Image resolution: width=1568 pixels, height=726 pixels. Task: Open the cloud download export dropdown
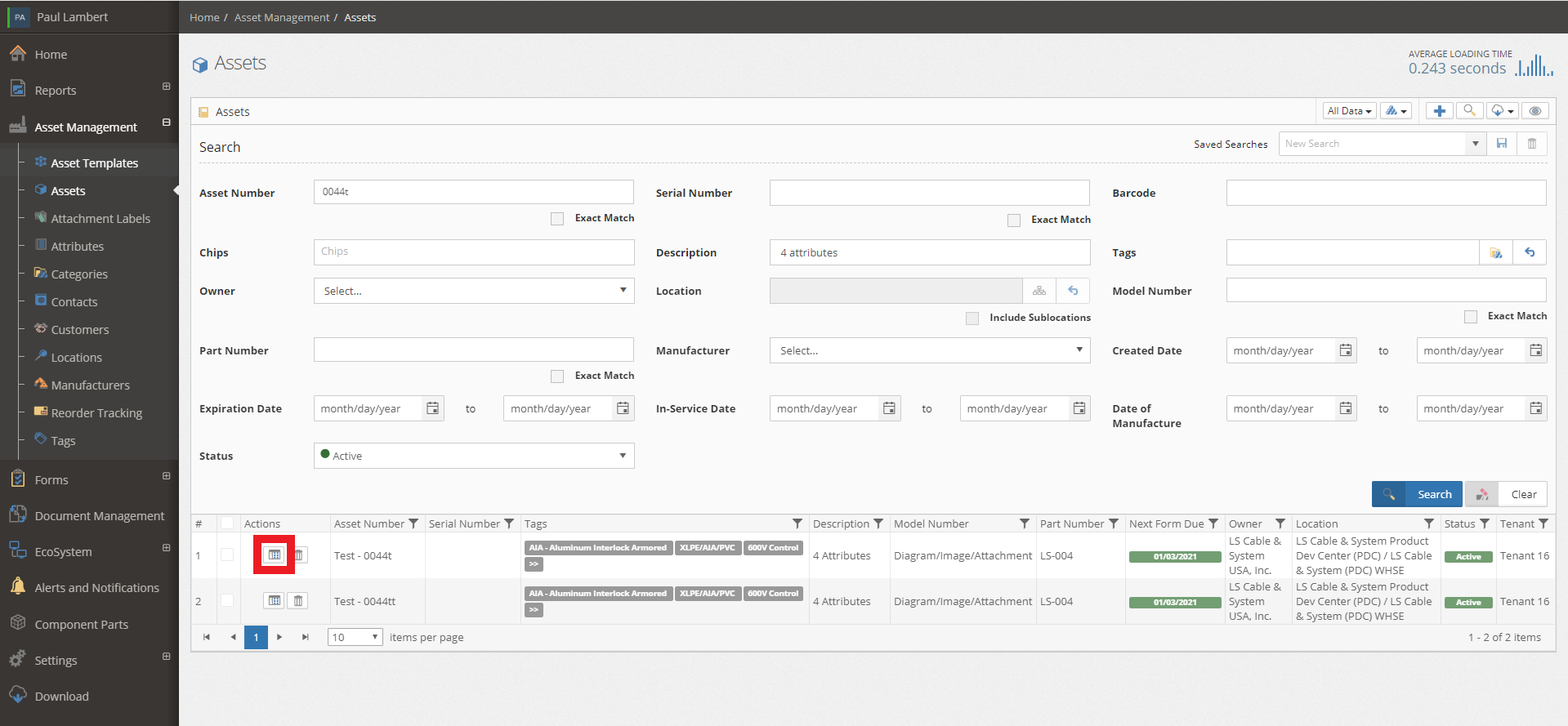coord(1503,111)
